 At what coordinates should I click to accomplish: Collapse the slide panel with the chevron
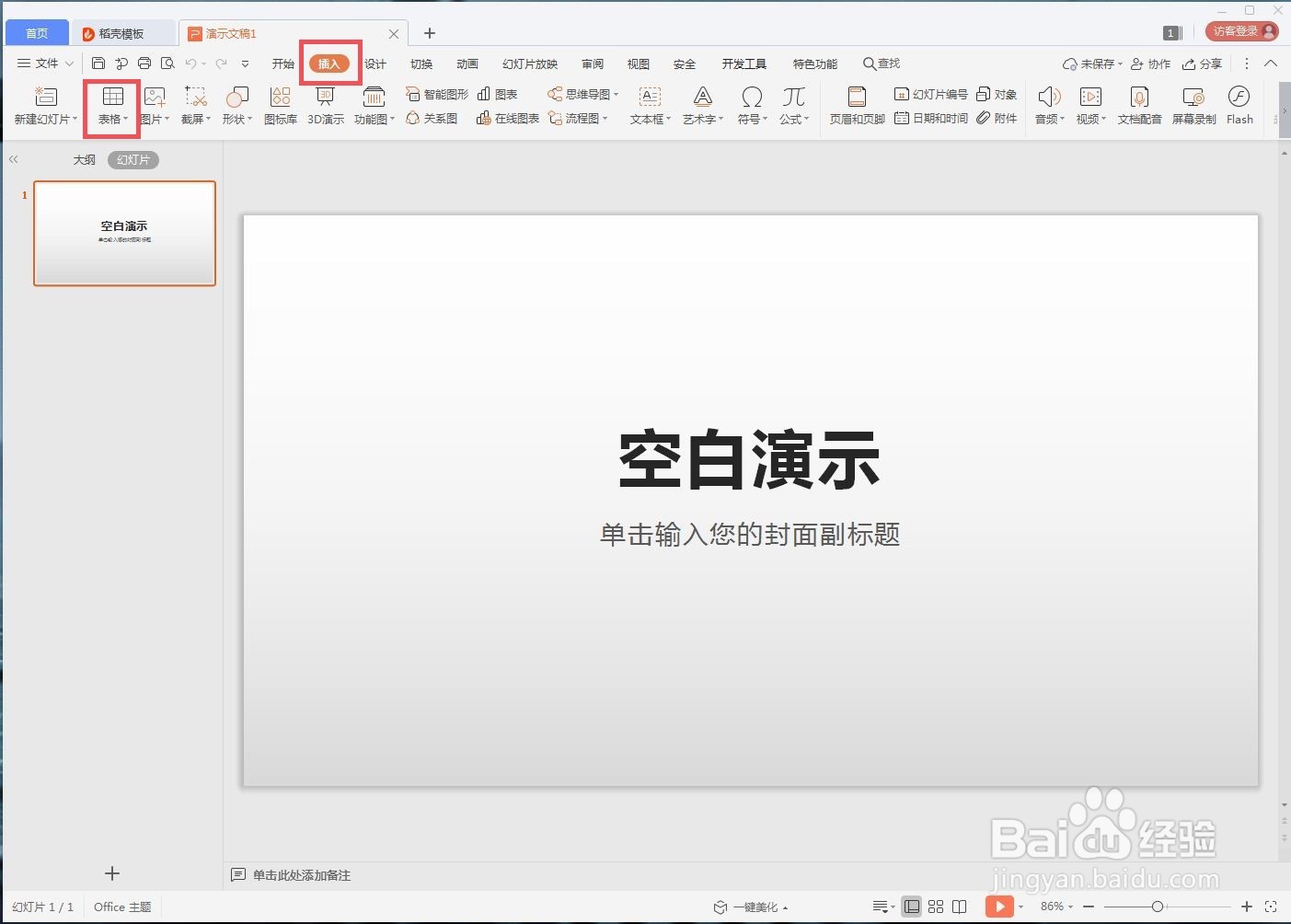point(14,158)
